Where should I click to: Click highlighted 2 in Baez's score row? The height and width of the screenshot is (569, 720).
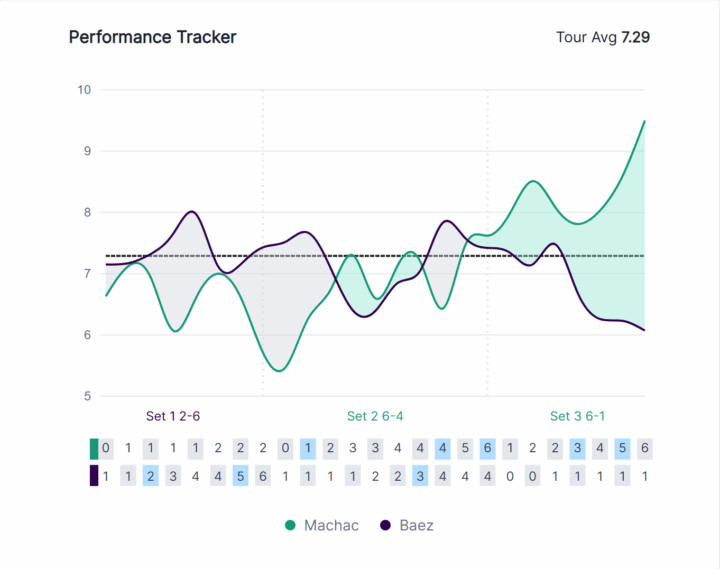point(151,476)
